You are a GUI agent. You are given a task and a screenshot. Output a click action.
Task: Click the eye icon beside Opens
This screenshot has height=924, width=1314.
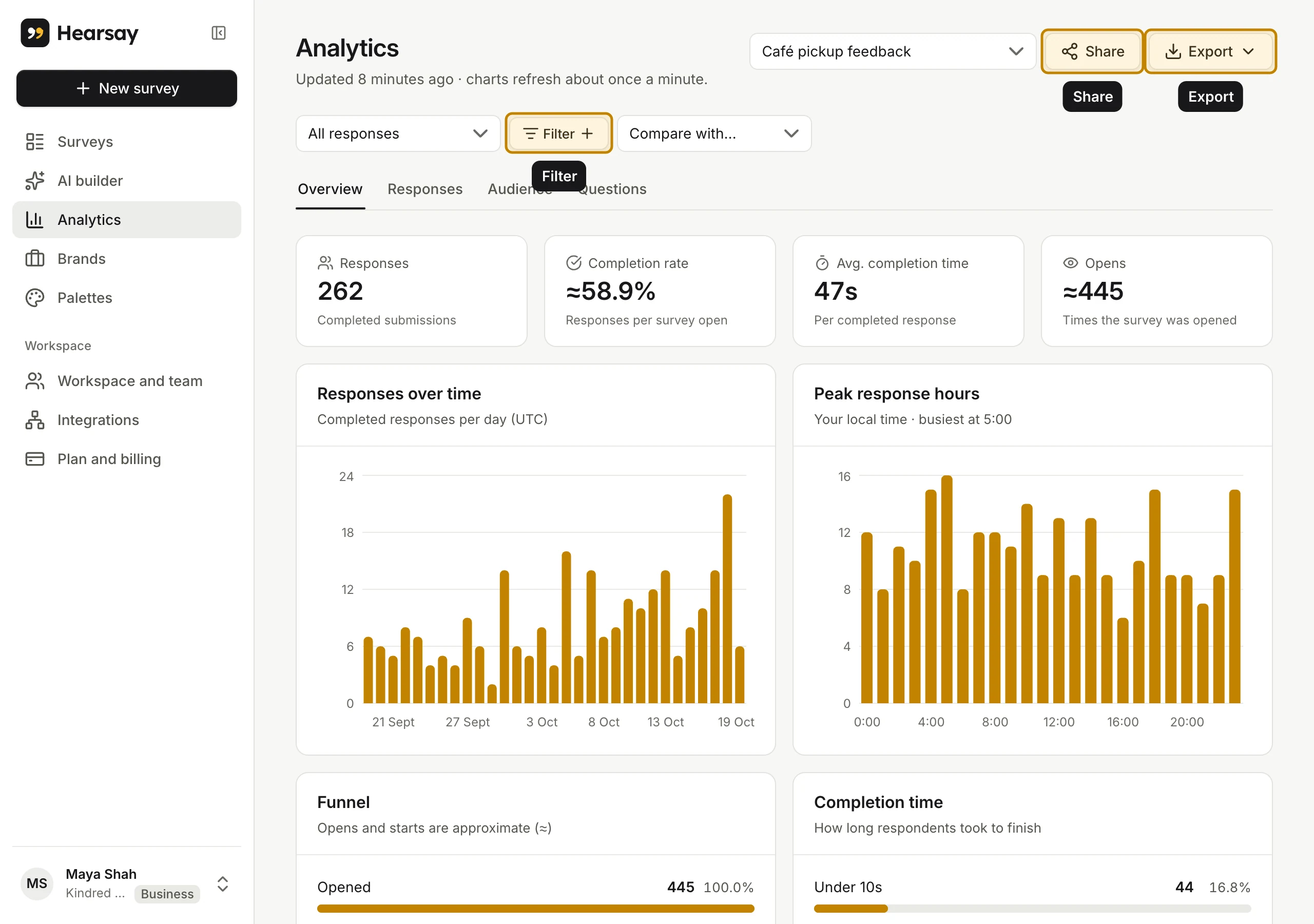[x=1070, y=263]
